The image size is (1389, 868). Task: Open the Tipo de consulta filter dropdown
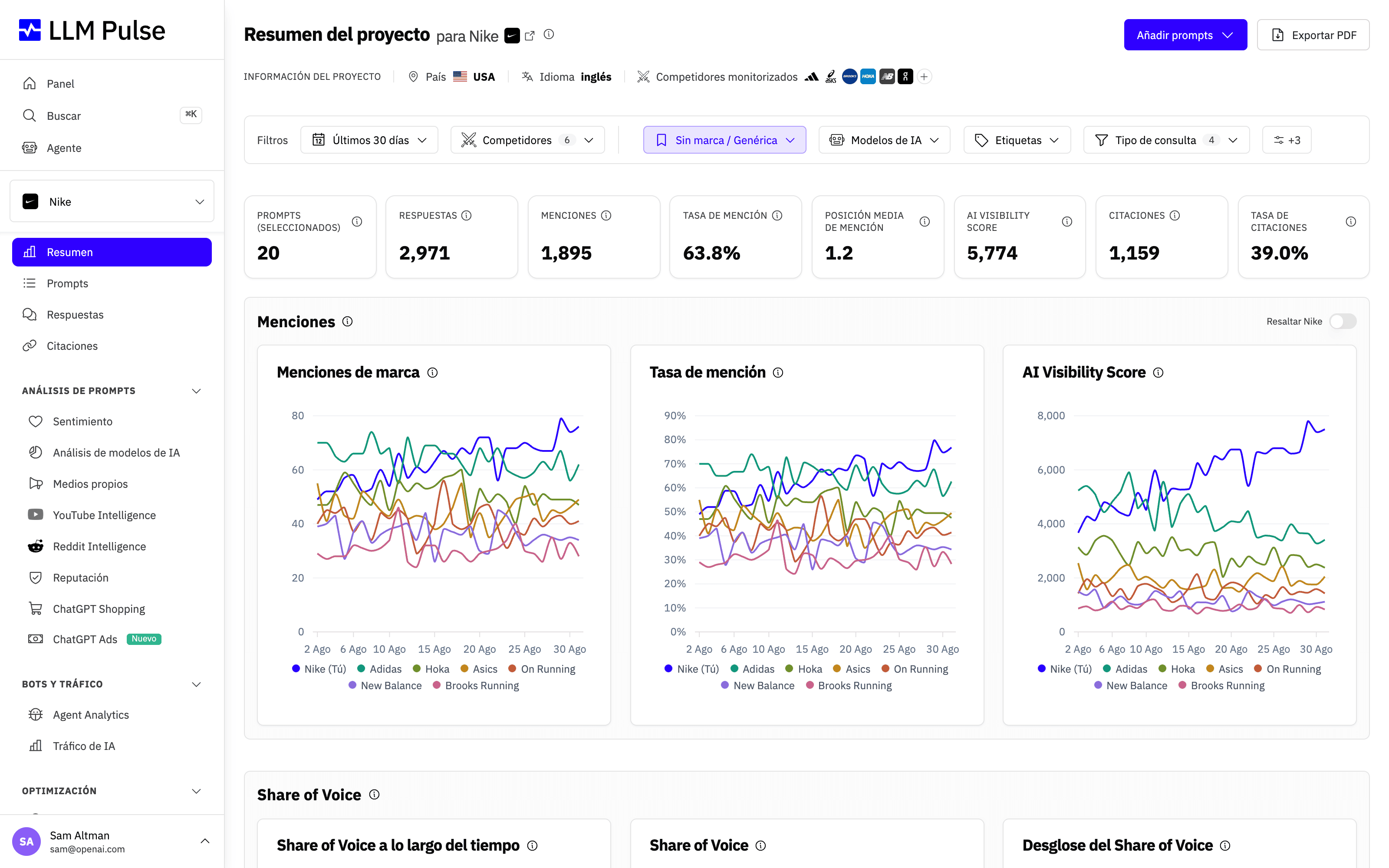point(1166,140)
